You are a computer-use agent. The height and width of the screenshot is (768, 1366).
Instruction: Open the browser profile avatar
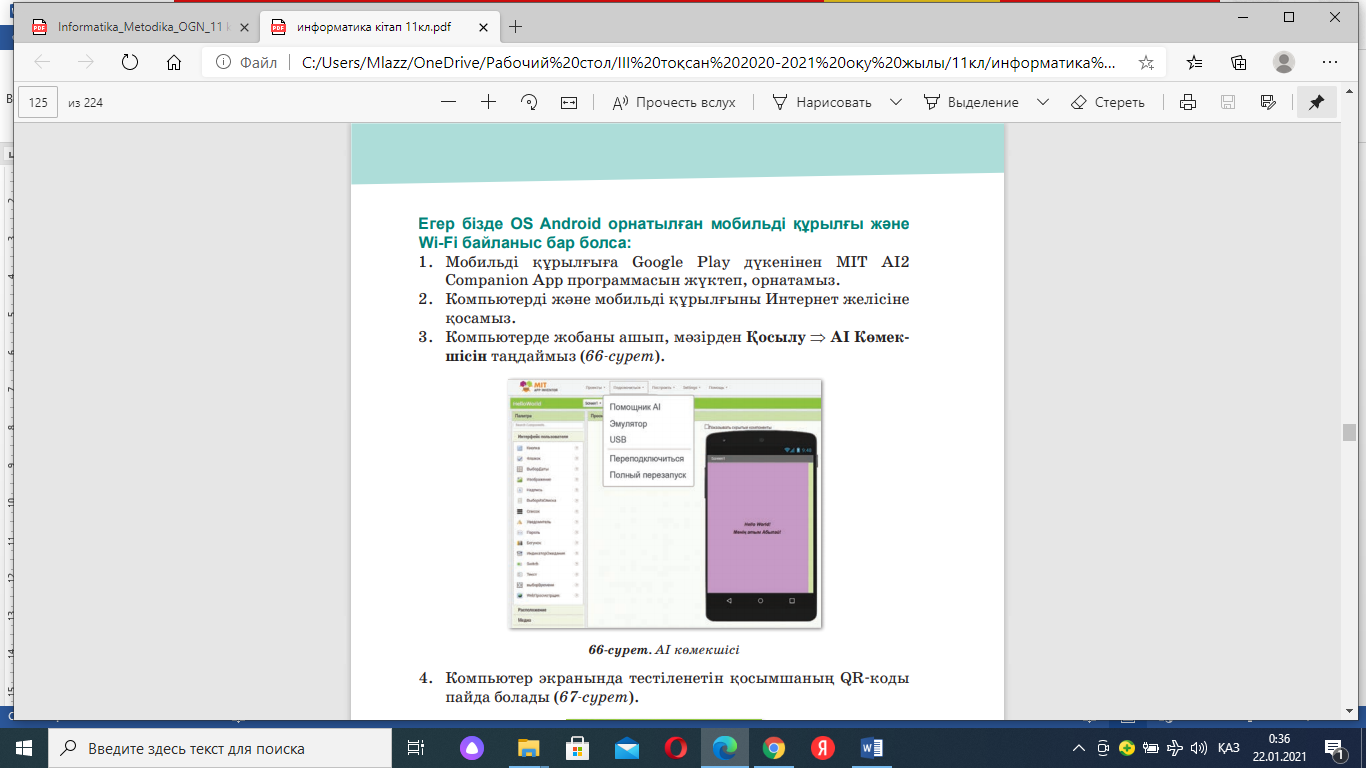tap(1284, 62)
